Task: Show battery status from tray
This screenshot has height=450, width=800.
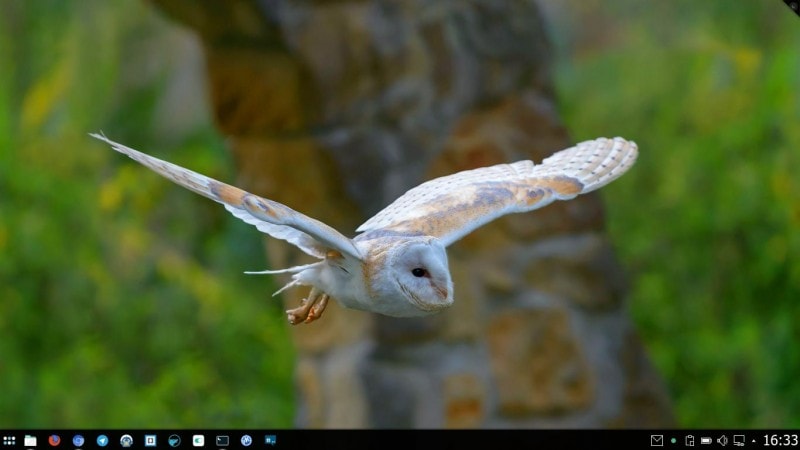Action: (x=706, y=440)
